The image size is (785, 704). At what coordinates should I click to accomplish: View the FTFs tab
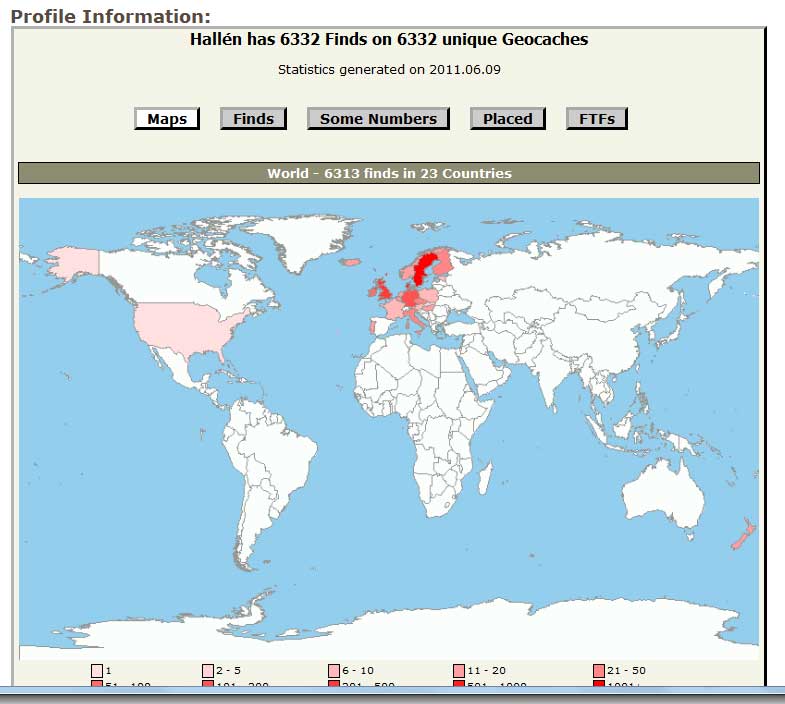click(597, 119)
